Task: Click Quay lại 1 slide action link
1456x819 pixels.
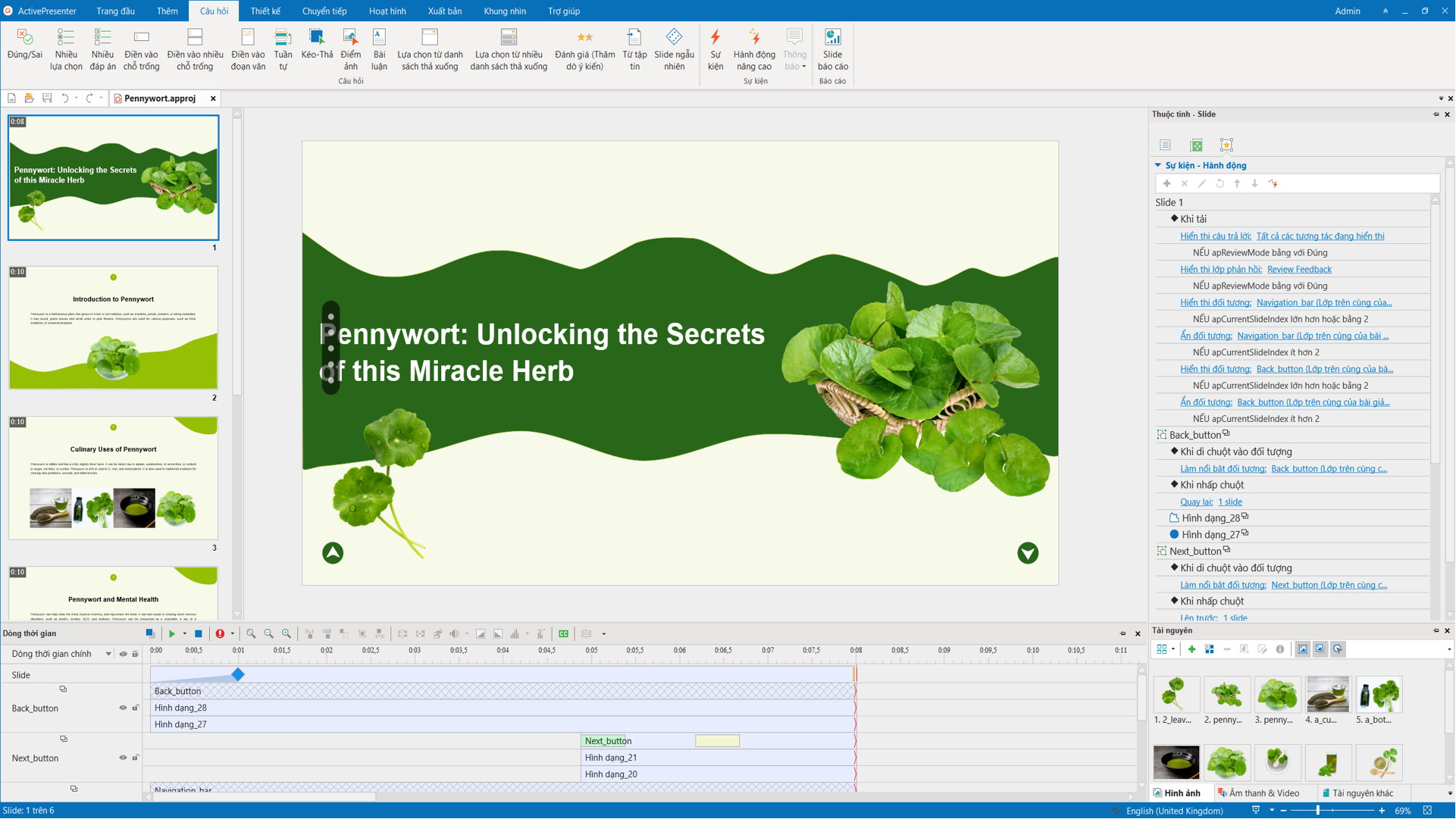Action: pos(1210,501)
